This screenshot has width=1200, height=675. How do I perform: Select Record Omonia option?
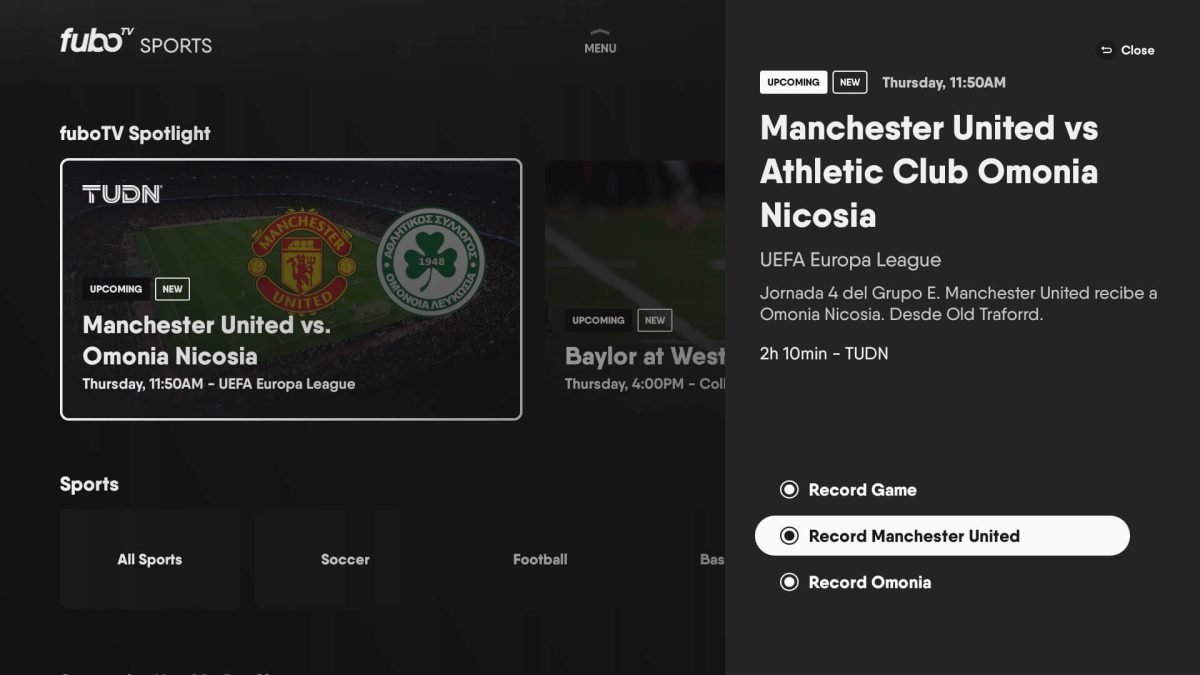click(855, 582)
